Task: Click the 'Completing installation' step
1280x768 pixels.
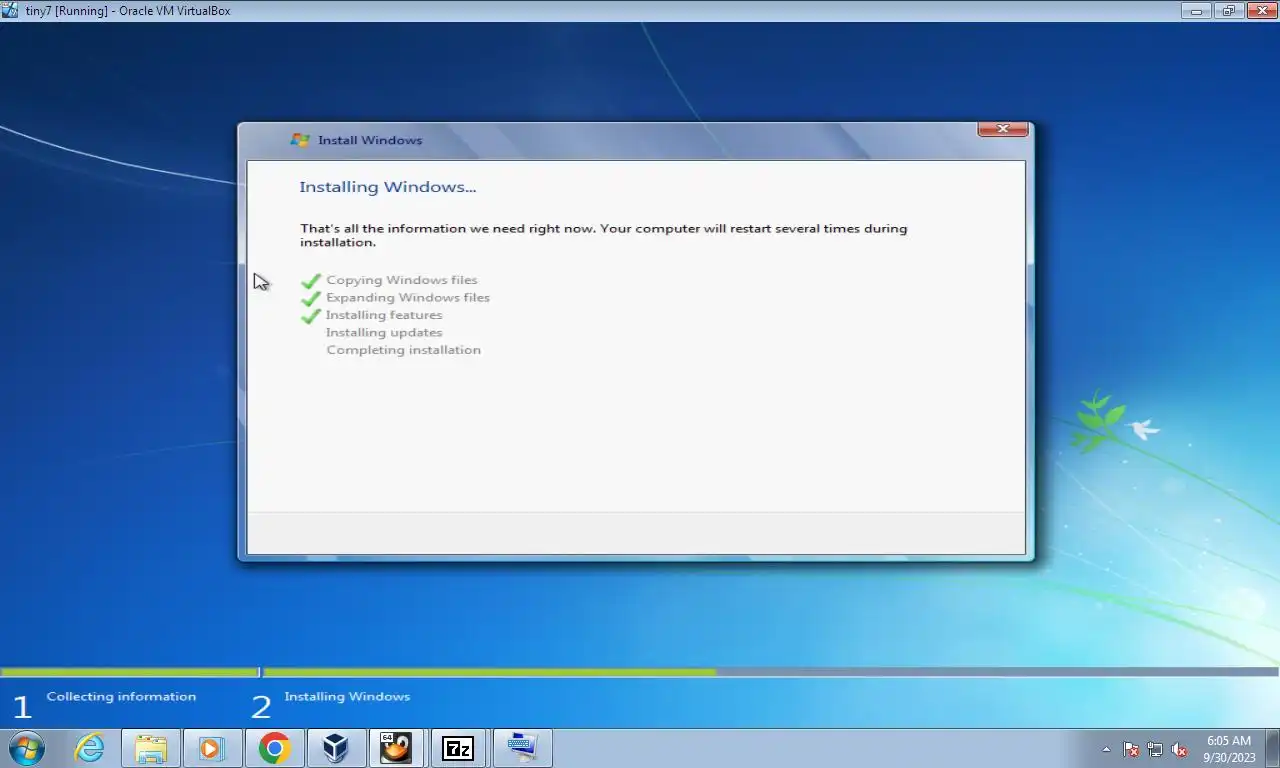Action: tap(404, 350)
